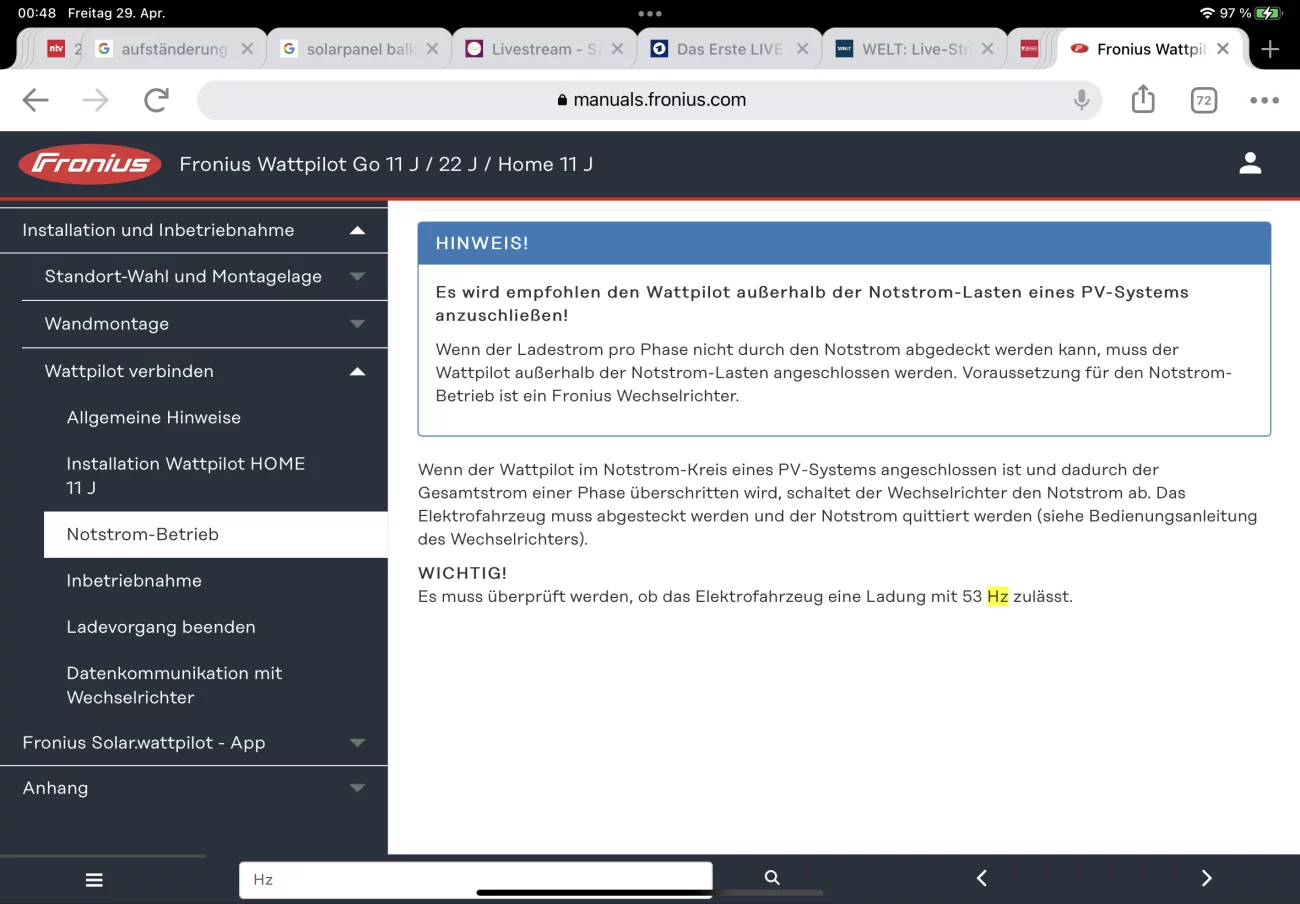Open the share sheet icon
This screenshot has height=904, width=1300.
pyautogui.click(x=1143, y=99)
